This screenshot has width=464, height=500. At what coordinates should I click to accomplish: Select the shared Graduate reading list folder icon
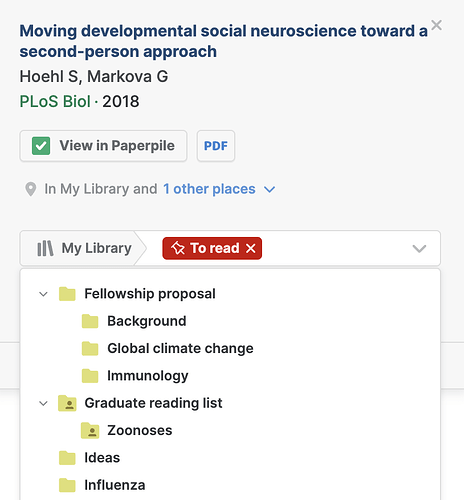(67, 403)
